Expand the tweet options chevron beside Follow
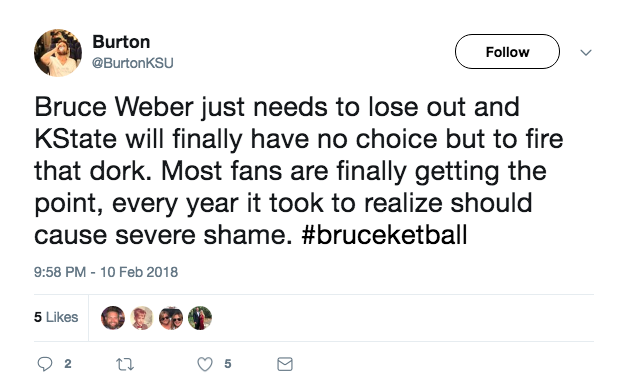Viewport: 630px width, 382px height. pyautogui.click(x=586, y=53)
